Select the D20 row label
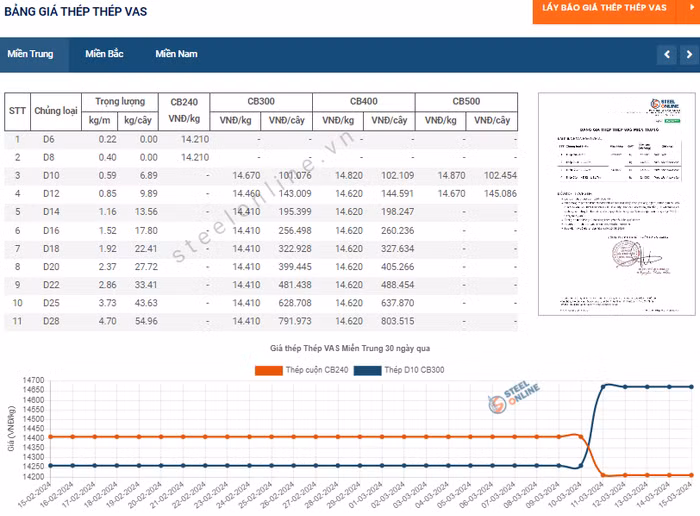This screenshot has width=700, height=516. click(51, 267)
